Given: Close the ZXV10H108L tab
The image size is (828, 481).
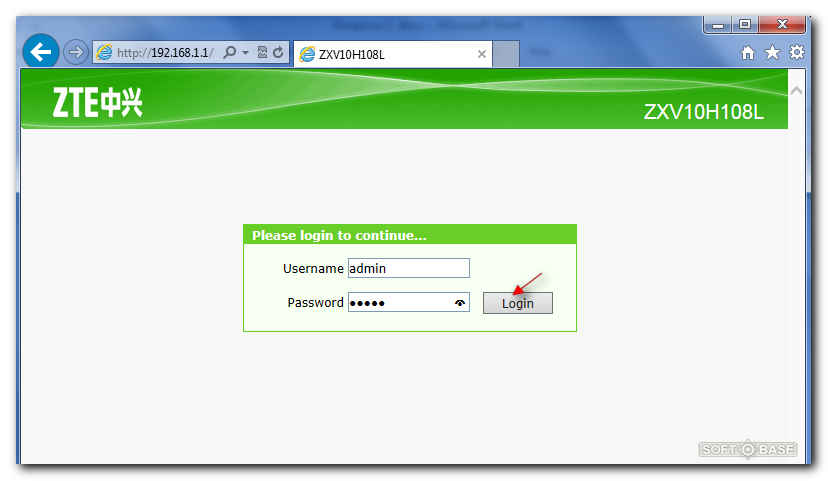Looking at the screenshot, I should tap(482, 54).
